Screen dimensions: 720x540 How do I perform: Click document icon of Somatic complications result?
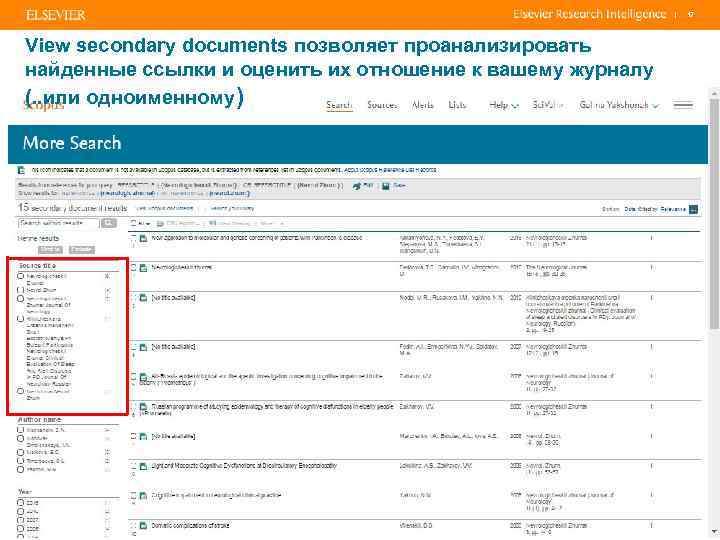(143, 526)
